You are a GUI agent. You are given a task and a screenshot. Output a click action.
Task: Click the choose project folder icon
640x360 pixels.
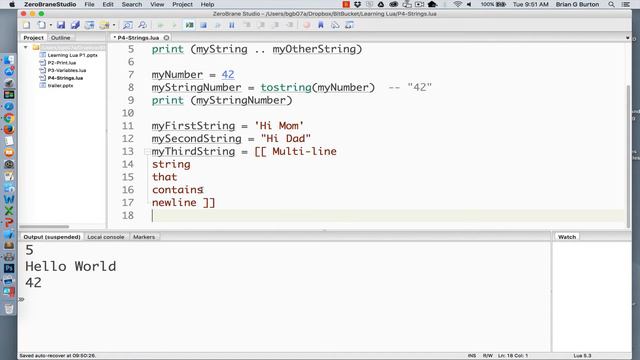pyautogui.click(x=104, y=25)
